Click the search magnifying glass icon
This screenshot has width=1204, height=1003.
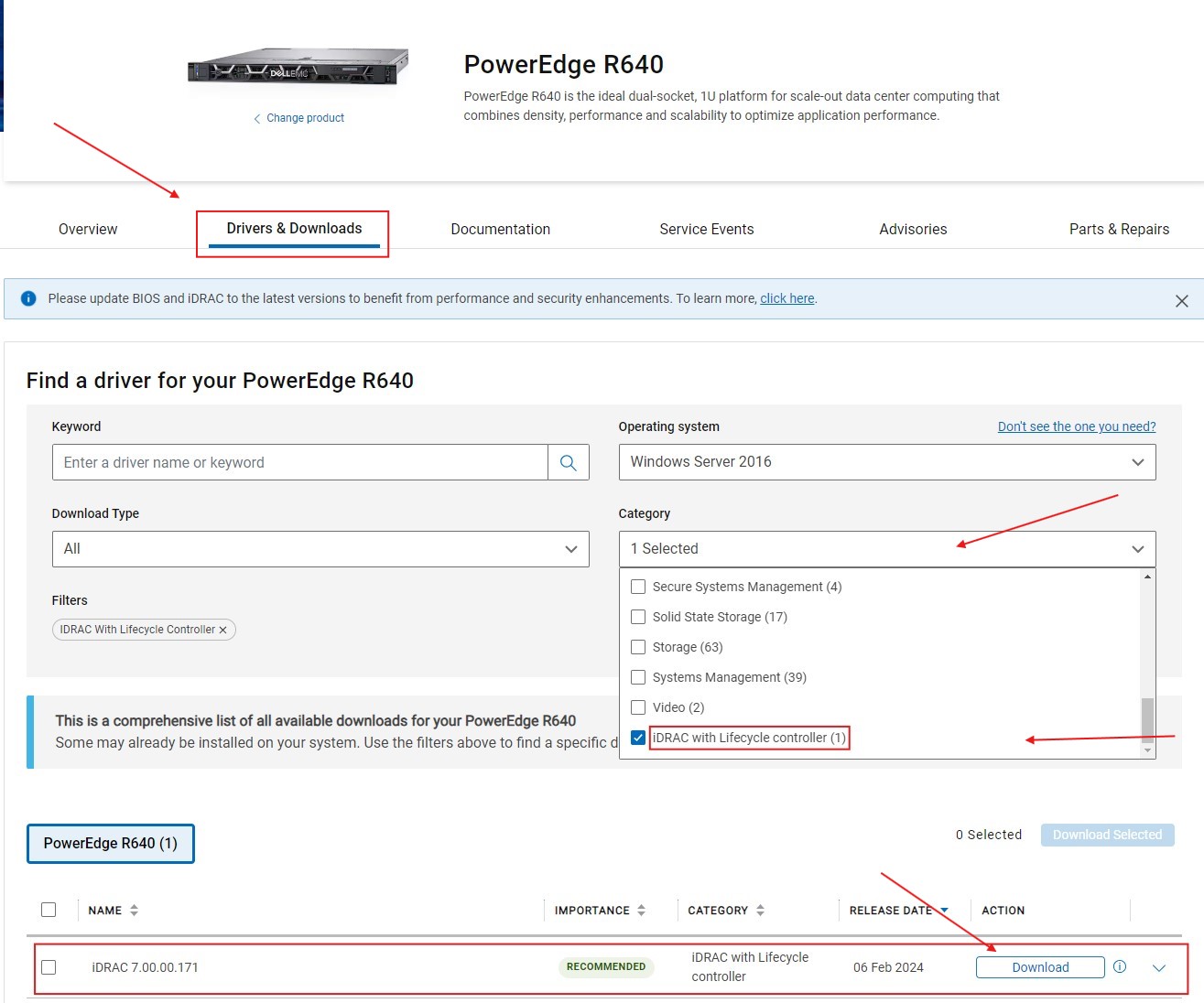pos(568,462)
